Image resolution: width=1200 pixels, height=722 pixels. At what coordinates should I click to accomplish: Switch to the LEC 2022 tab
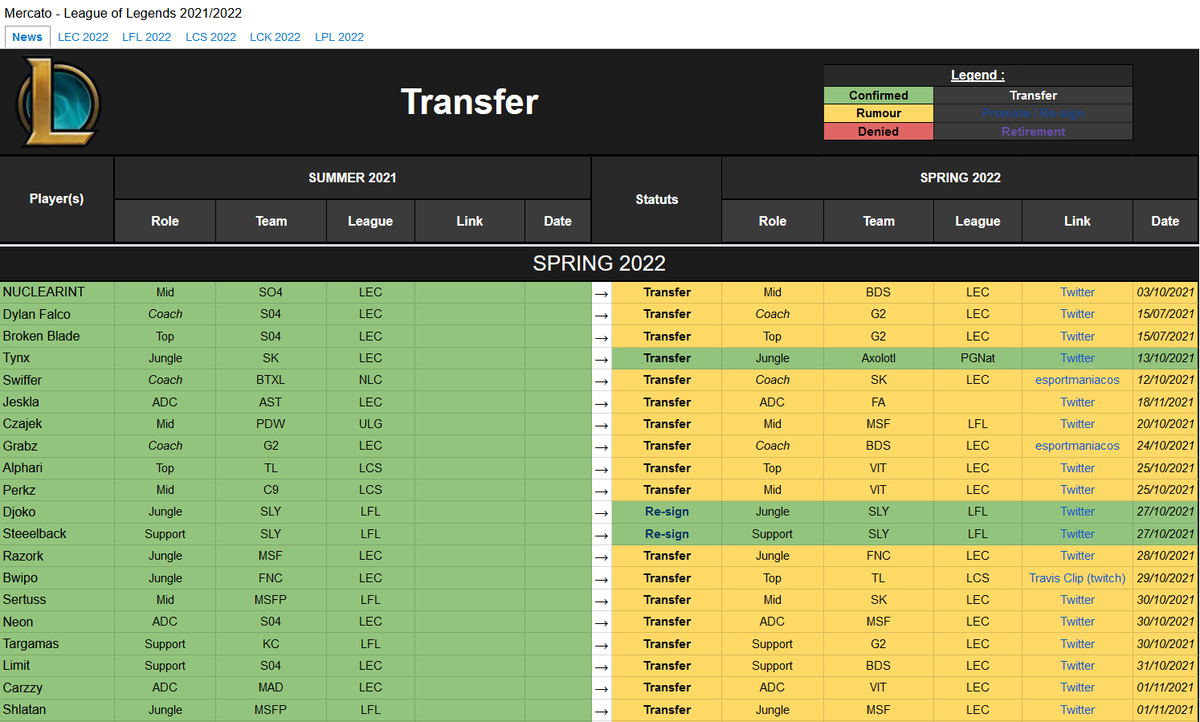[83, 37]
